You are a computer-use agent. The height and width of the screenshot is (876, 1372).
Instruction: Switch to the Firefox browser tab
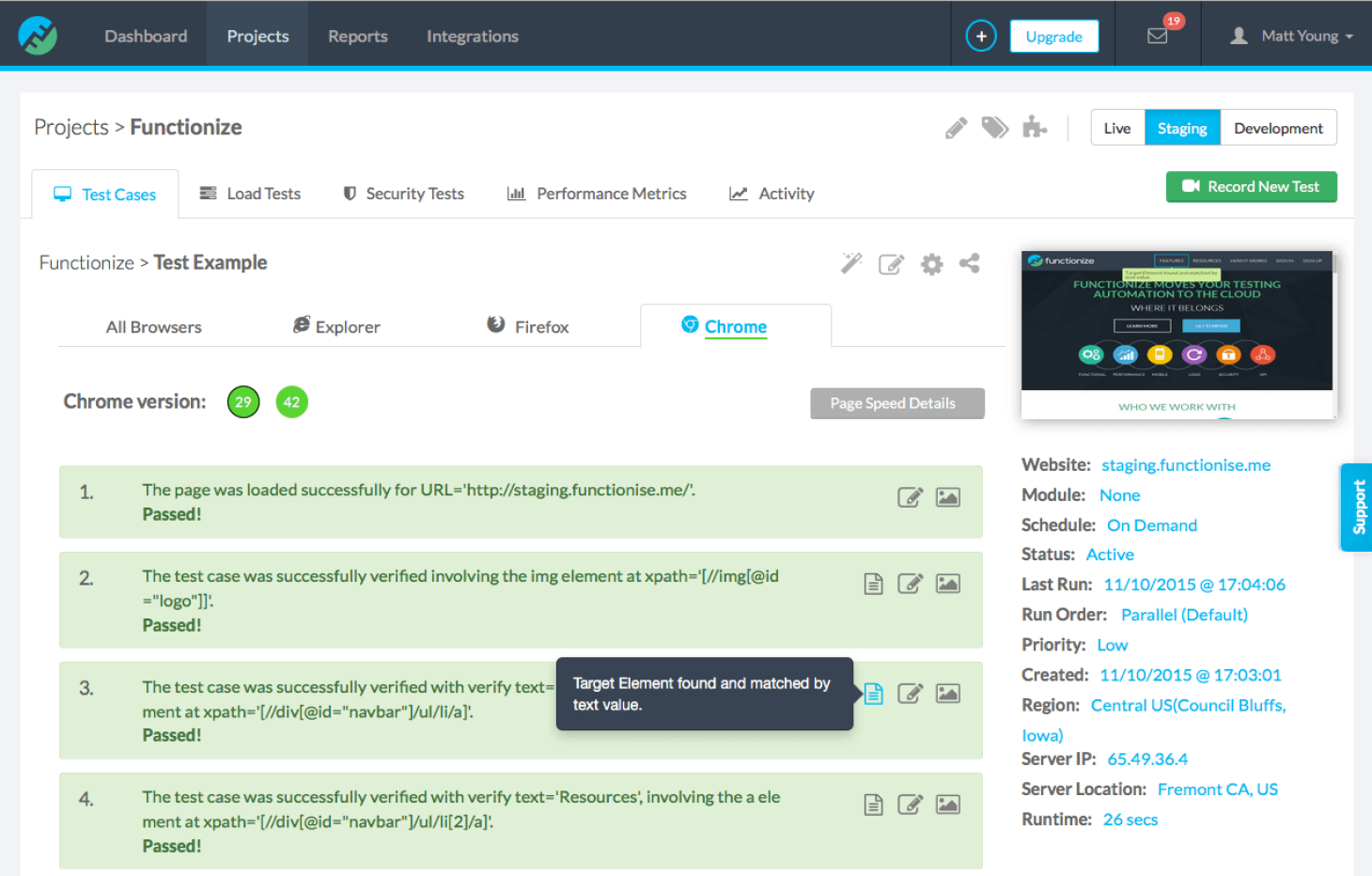[541, 326]
